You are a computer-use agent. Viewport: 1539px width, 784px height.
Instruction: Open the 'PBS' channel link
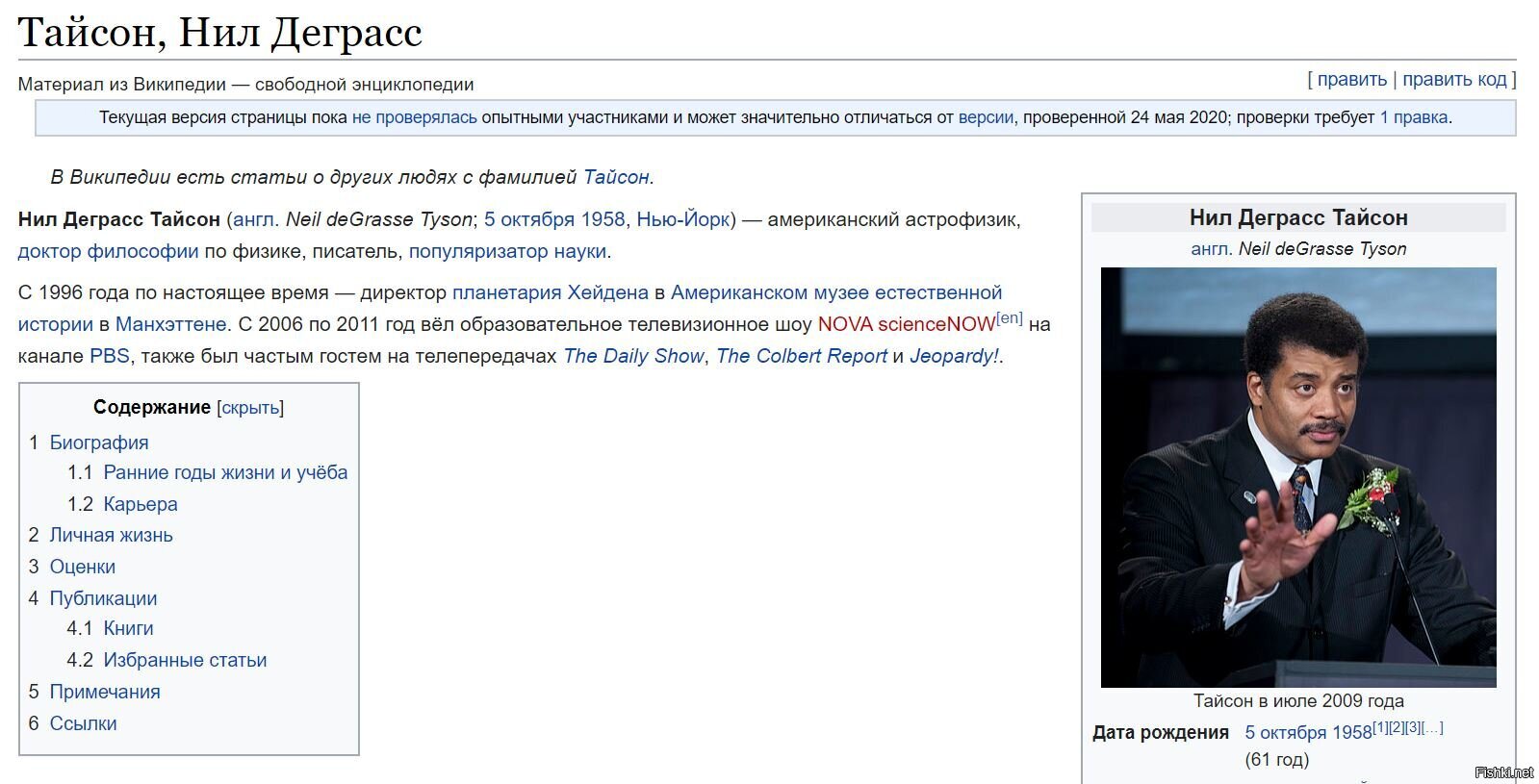point(110,356)
